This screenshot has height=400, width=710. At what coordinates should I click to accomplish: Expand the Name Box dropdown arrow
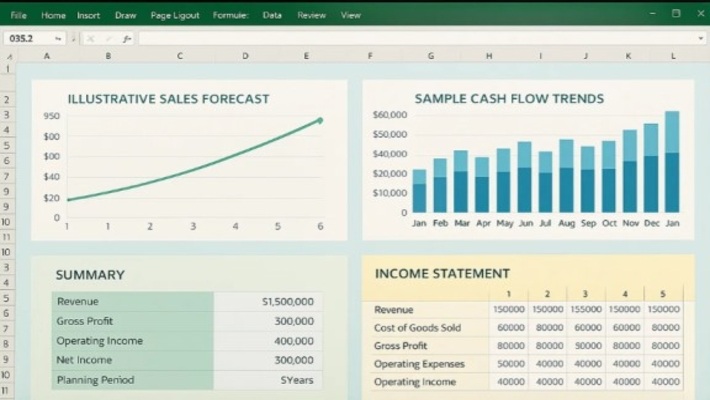[59, 38]
